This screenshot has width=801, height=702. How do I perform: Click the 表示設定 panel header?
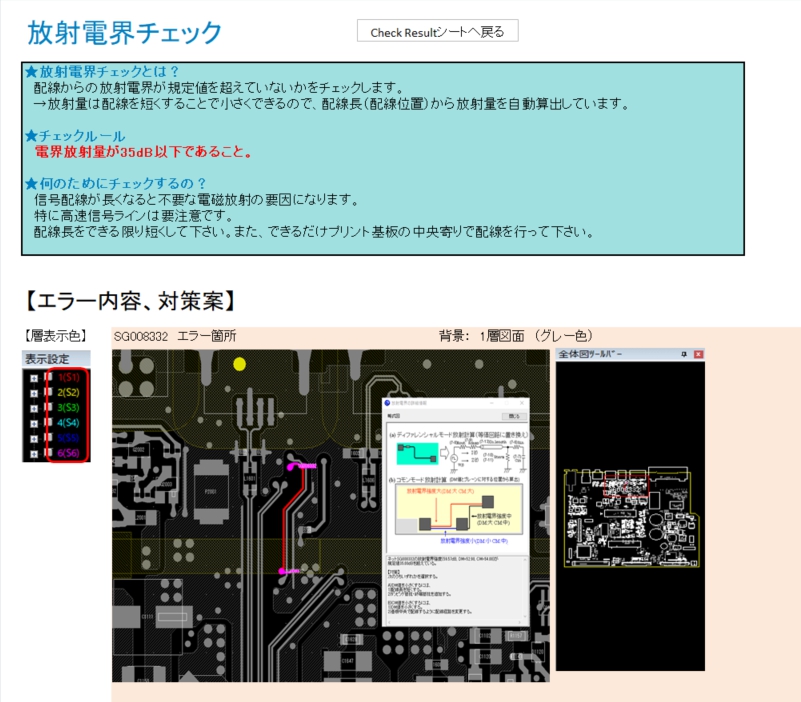click(56, 358)
